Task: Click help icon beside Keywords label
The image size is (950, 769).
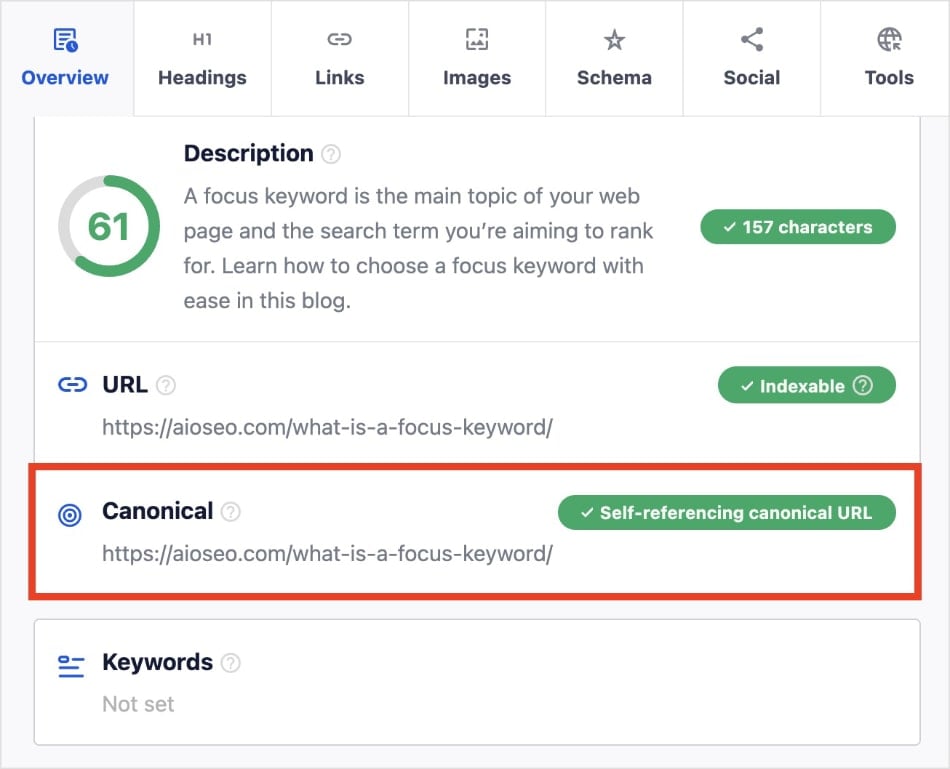Action: pos(231,663)
